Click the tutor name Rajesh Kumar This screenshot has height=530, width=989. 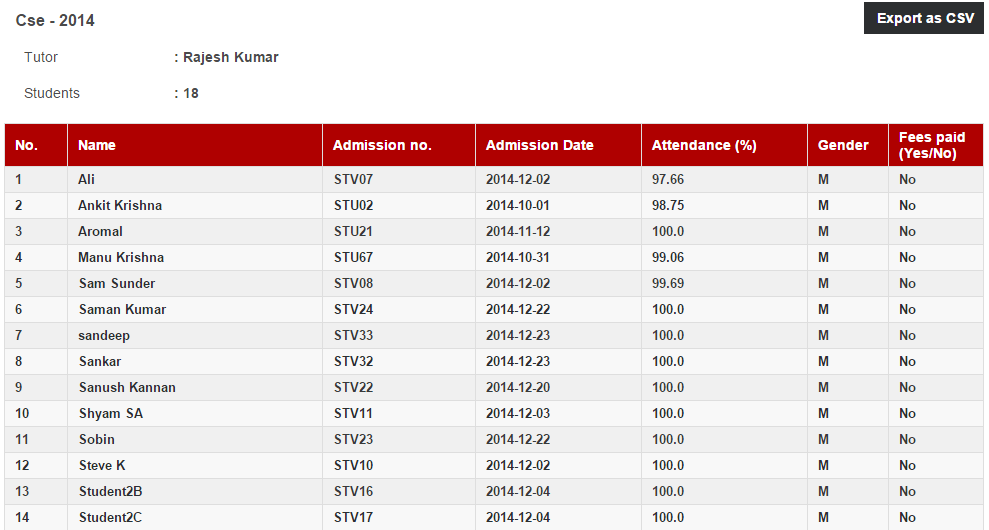click(x=231, y=57)
